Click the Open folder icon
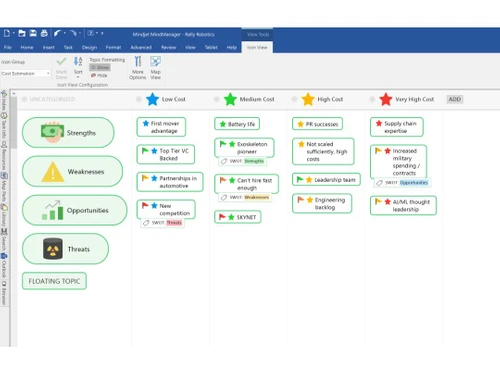 click(x=22, y=33)
